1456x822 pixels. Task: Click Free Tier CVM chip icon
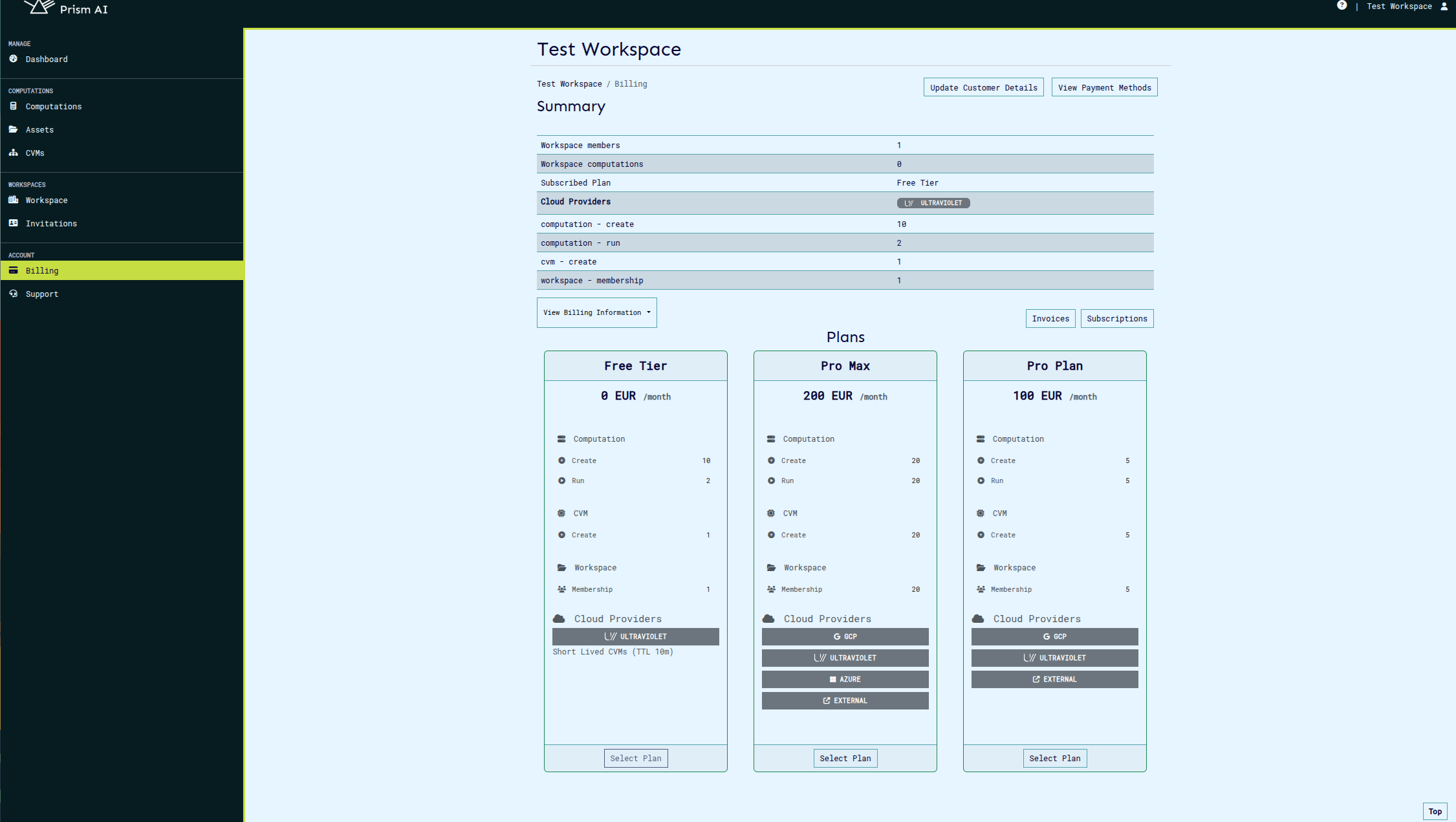(x=561, y=514)
